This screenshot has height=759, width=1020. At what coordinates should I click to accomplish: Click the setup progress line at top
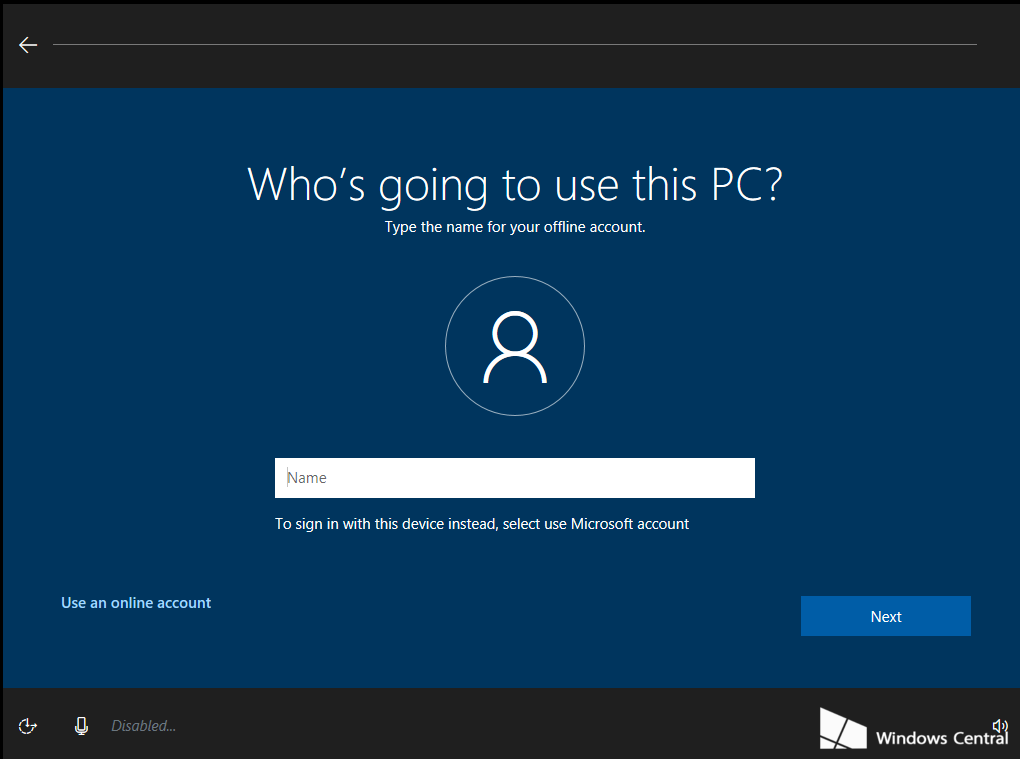click(x=514, y=45)
